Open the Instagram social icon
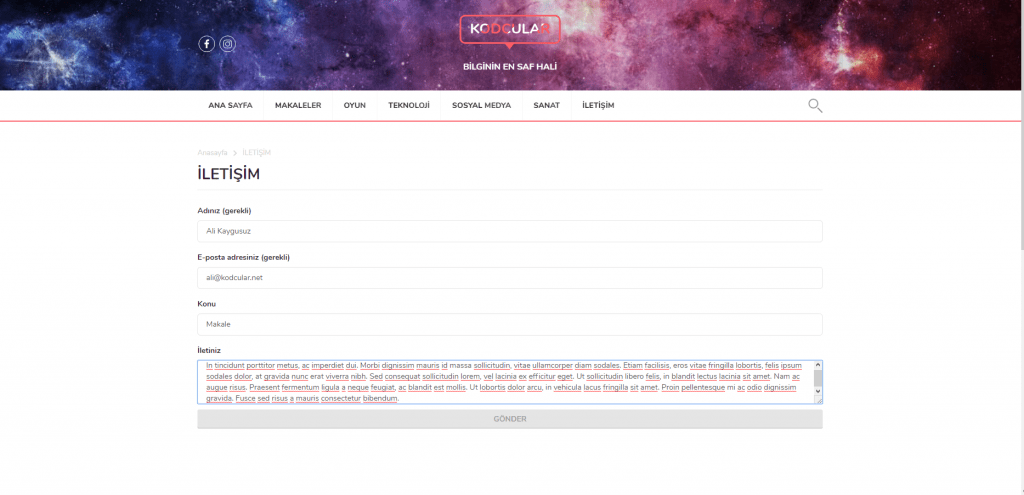 coord(227,44)
